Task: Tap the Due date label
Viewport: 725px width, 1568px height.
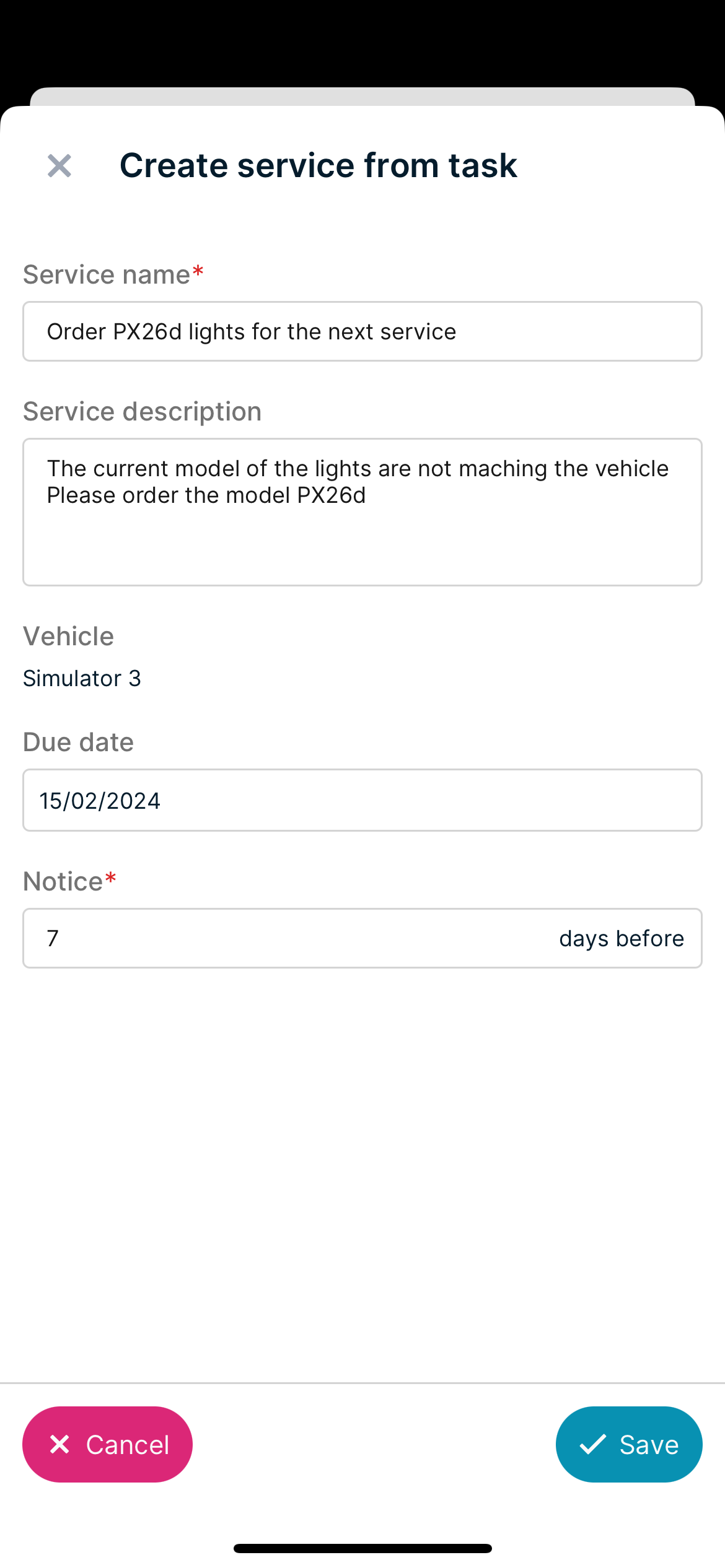Action: coord(78,742)
